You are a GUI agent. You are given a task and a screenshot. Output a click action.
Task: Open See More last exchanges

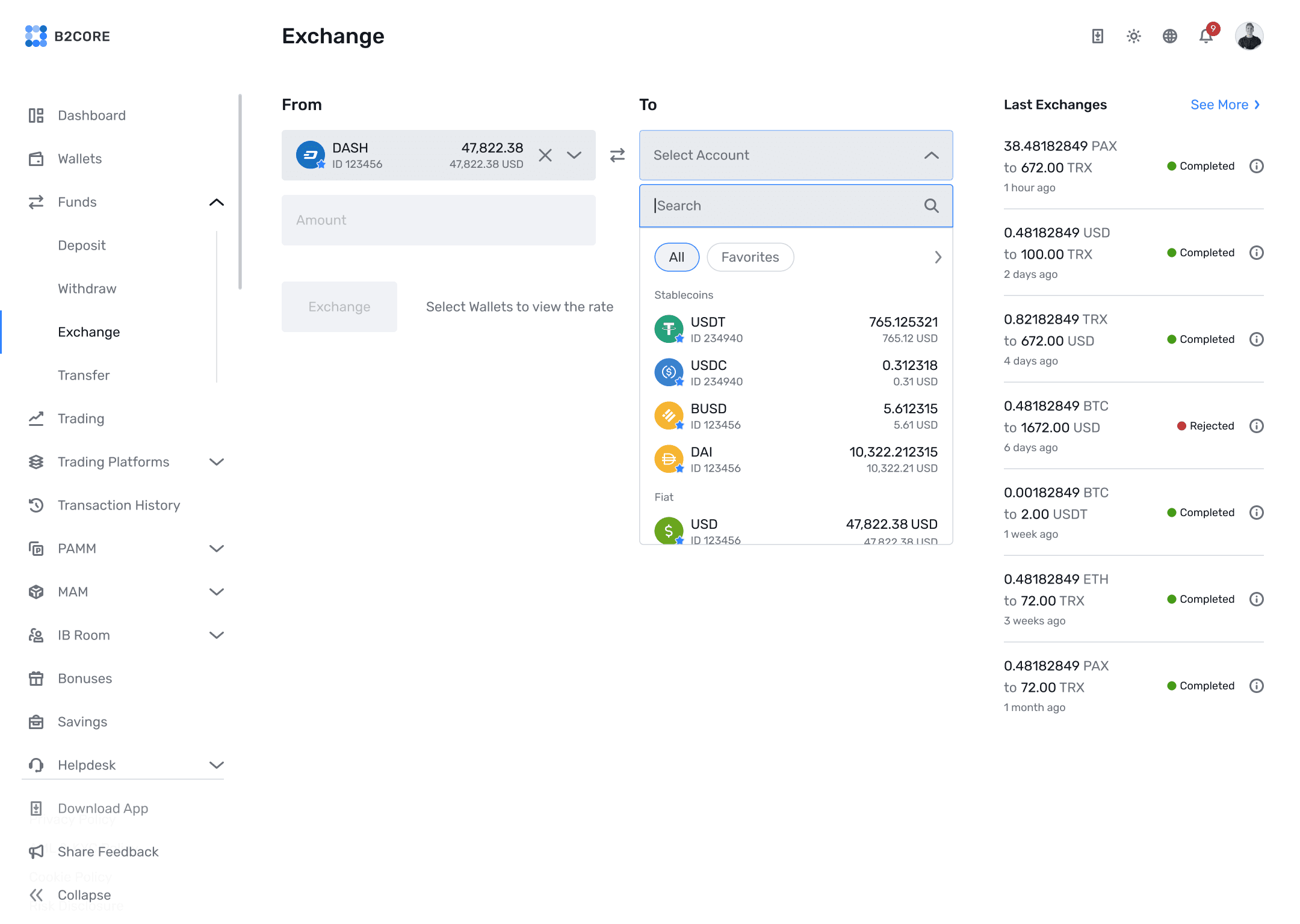[x=1225, y=105]
